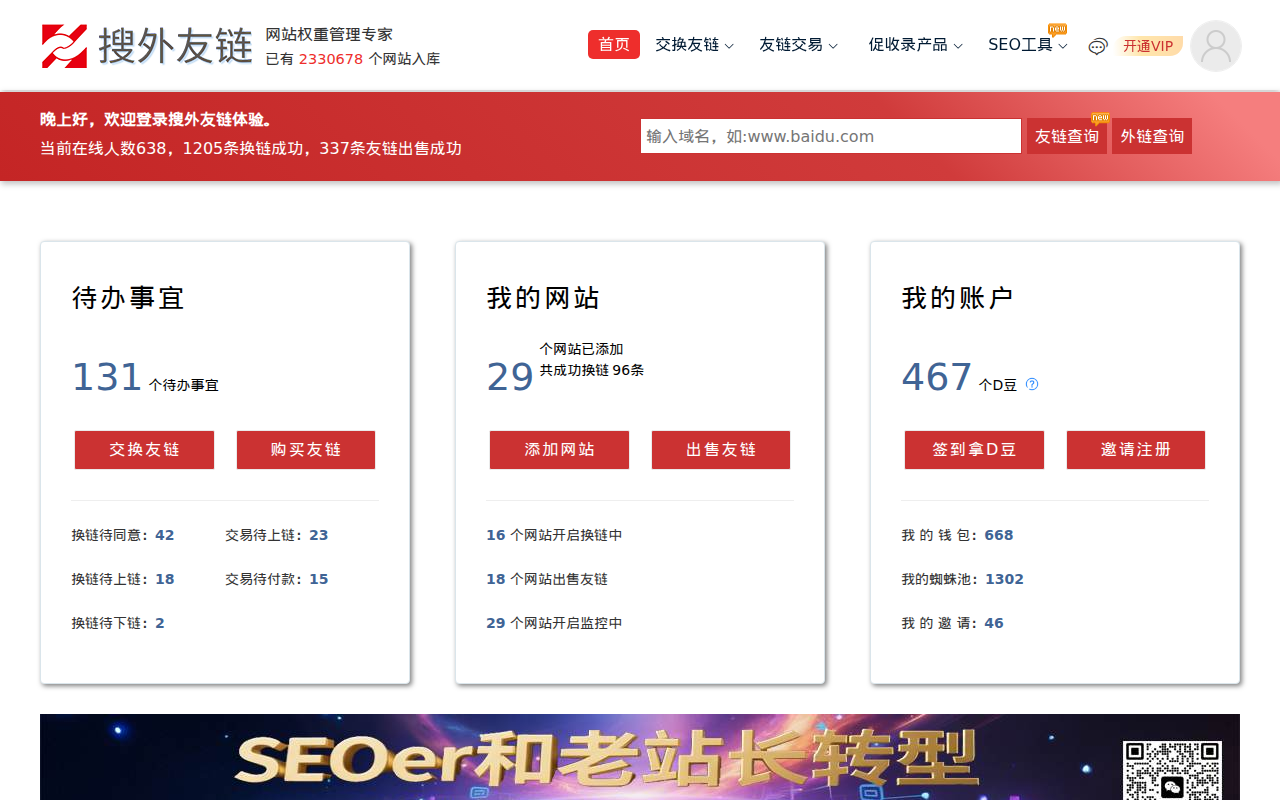The height and width of the screenshot is (800, 1280).
Task: Click the 友链查询 search button
Action: [1067, 136]
